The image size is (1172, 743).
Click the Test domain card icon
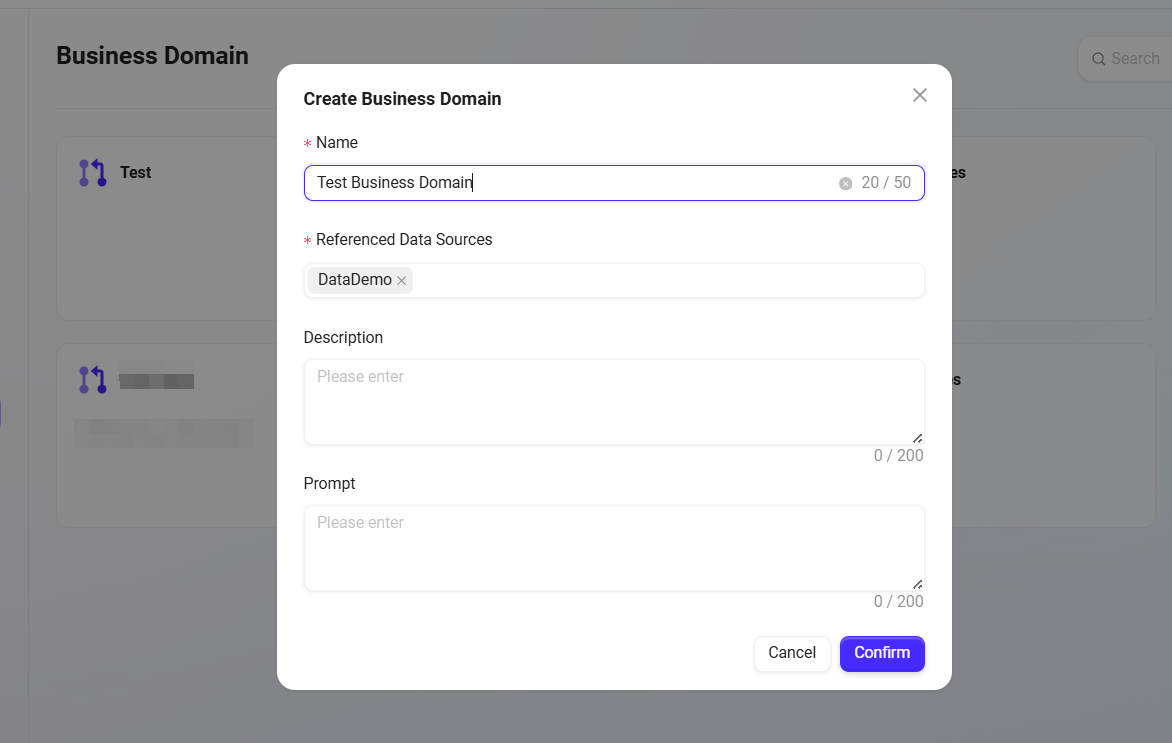[x=93, y=173]
